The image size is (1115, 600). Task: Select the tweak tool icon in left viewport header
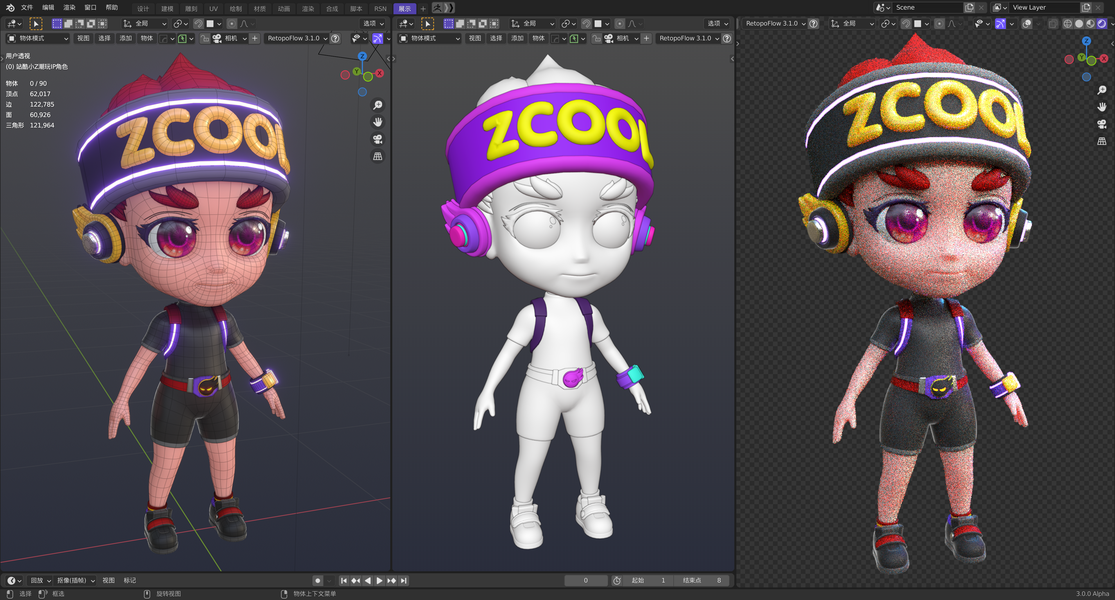point(36,23)
